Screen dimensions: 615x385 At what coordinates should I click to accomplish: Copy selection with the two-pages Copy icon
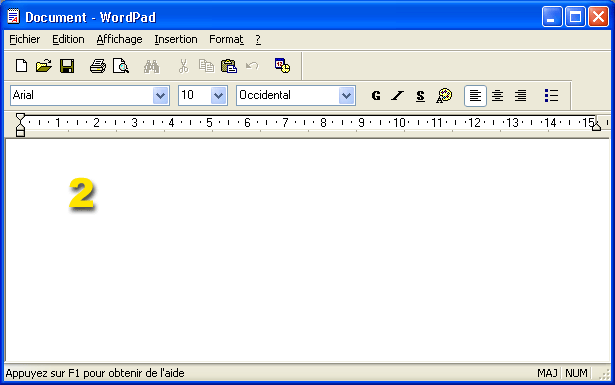coord(206,66)
